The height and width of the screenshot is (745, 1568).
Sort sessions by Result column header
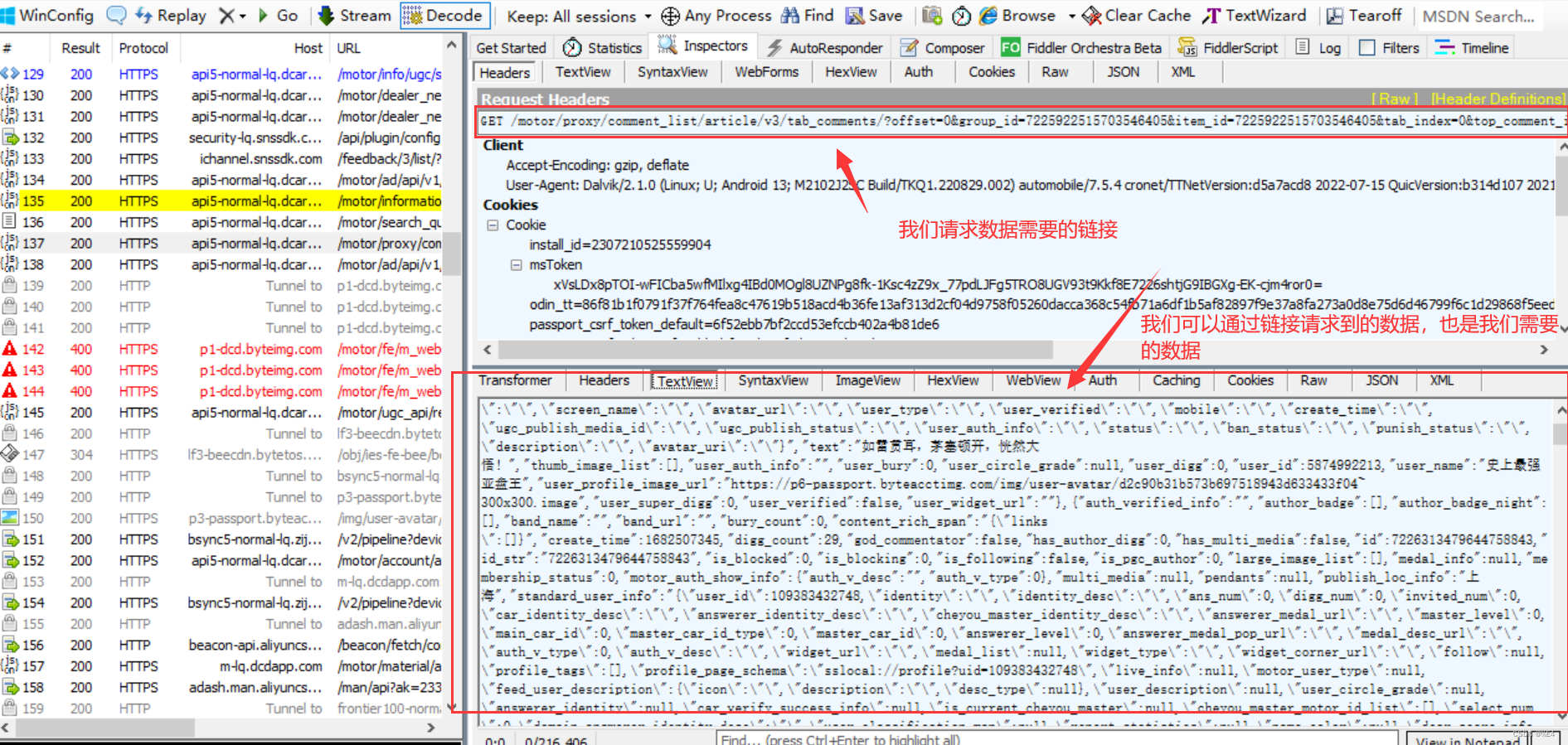(x=80, y=48)
